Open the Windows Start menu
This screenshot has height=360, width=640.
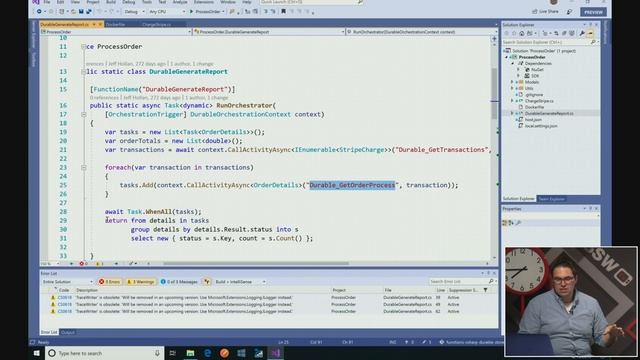click(36, 353)
